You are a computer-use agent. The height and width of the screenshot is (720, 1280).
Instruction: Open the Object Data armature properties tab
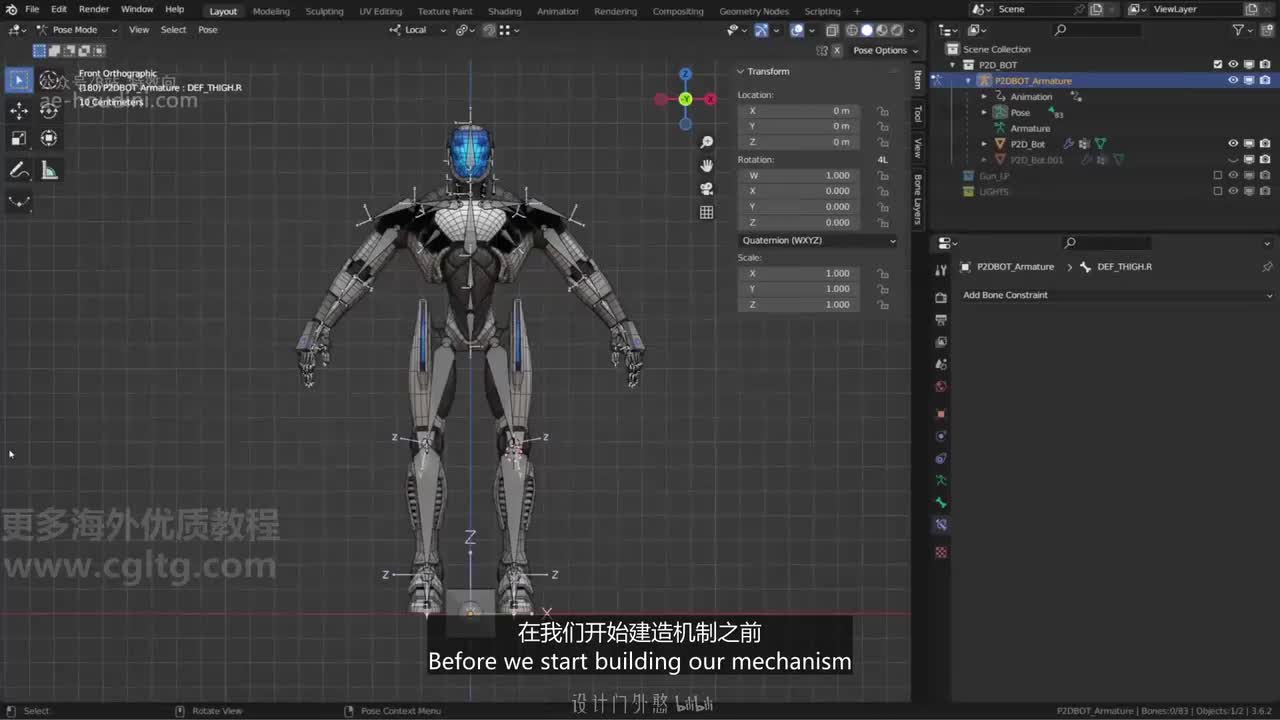point(941,481)
